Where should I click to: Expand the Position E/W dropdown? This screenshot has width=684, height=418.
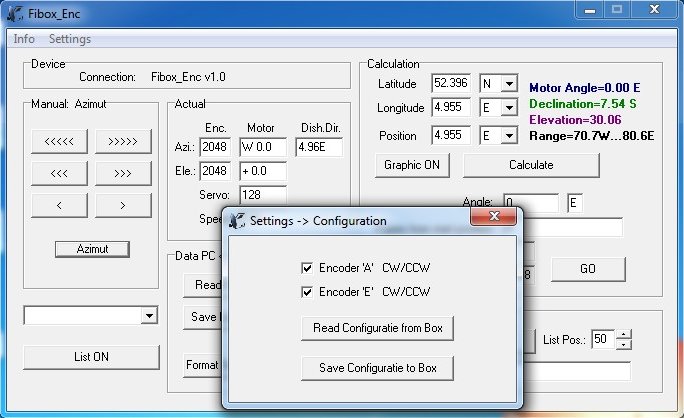pyautogui.click(x=509, y=135)
